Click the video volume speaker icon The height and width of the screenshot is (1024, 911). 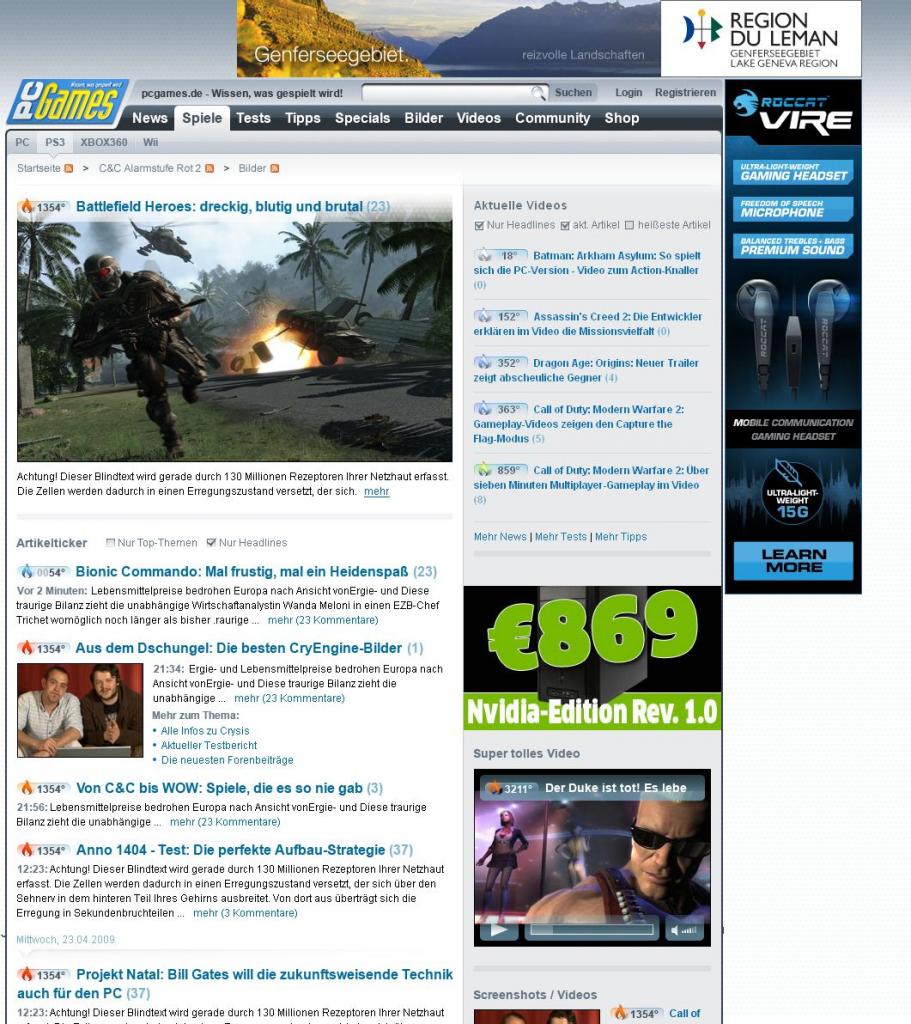click(x=675, y=931)
